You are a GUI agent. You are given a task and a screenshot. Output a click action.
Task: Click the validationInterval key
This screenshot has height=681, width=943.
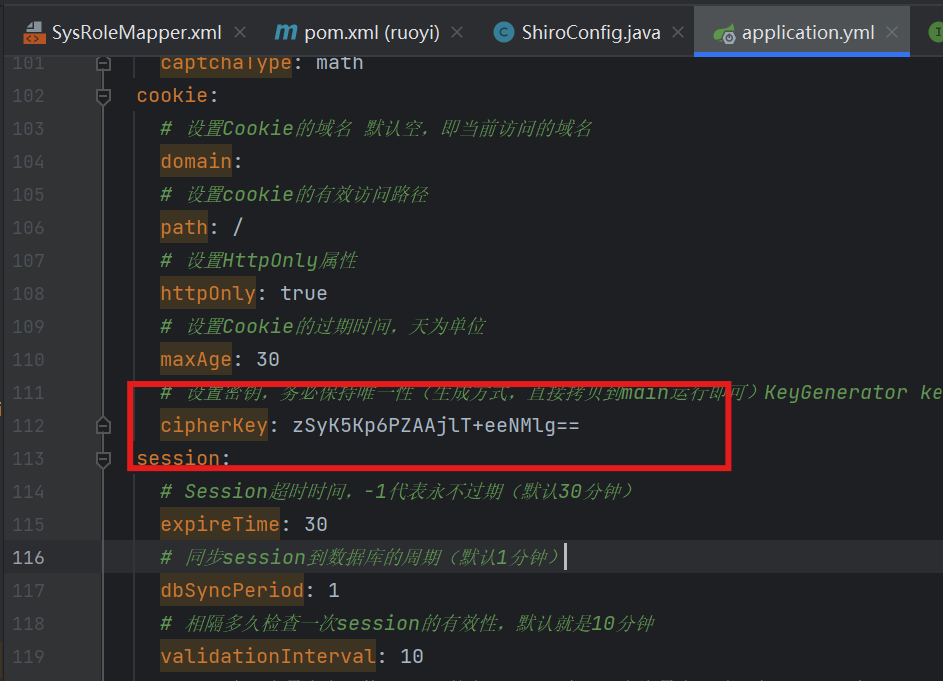pos(268,656)
